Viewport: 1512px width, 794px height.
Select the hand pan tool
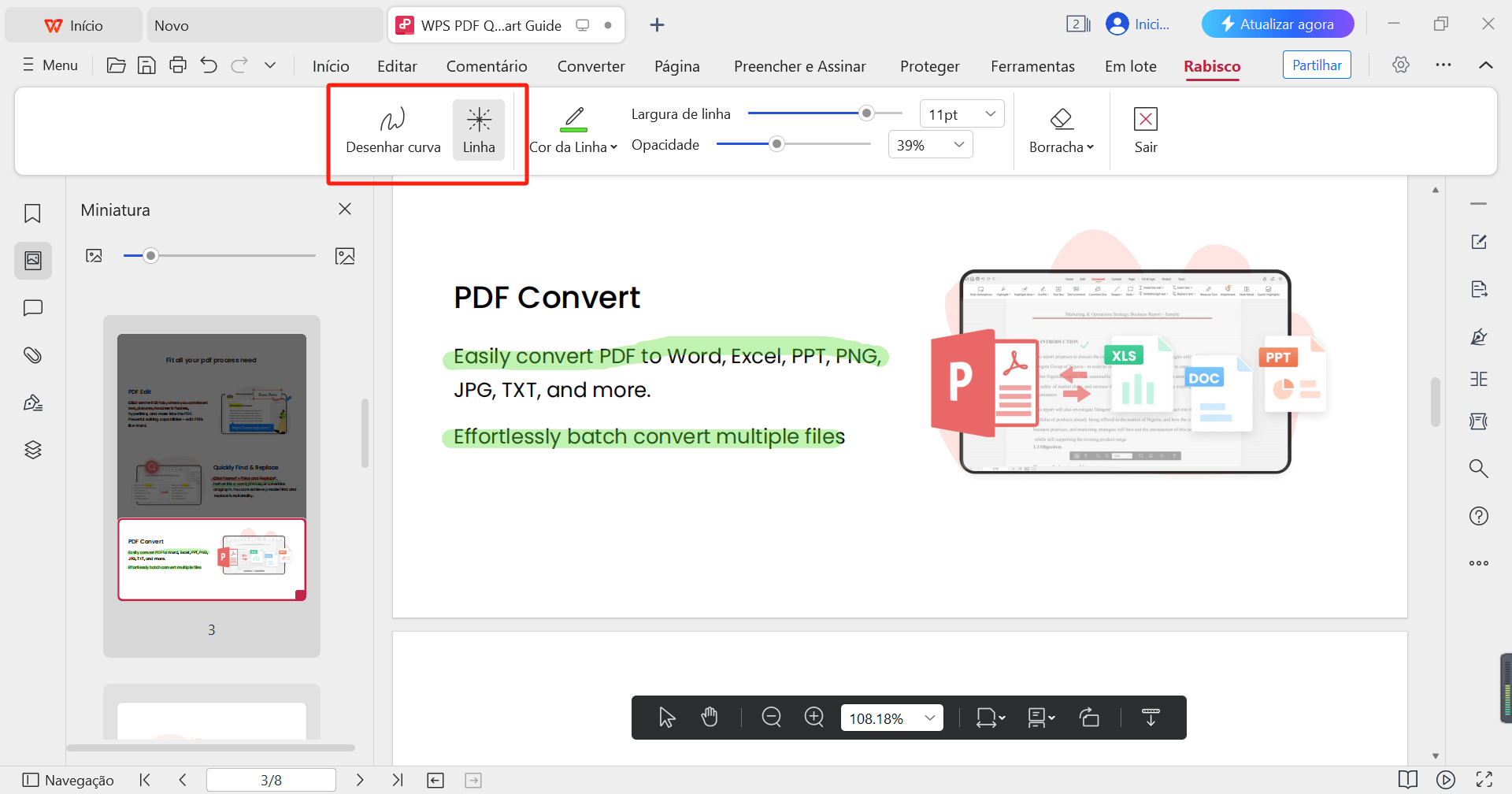click(709, 717)
